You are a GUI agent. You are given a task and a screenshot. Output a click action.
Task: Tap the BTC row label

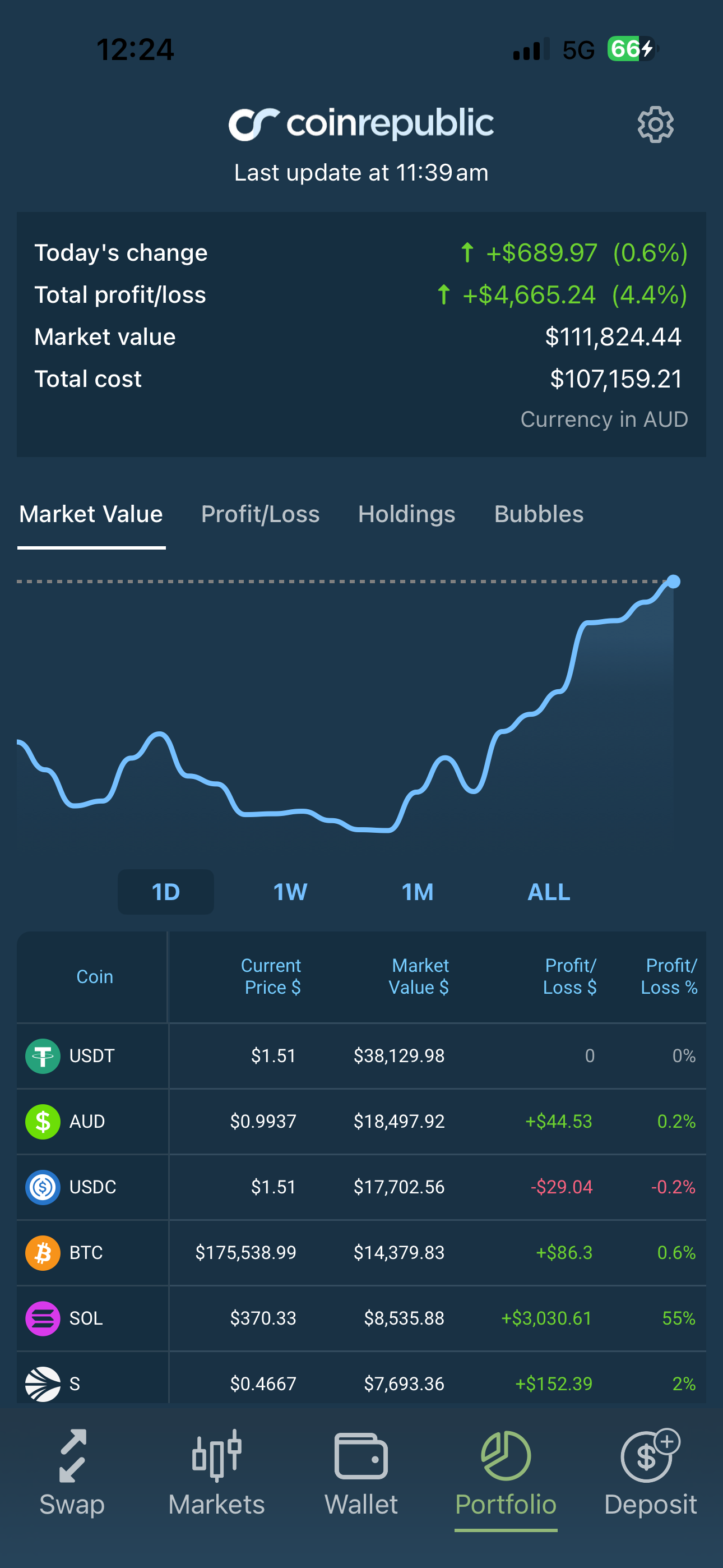click(86, 1253)
